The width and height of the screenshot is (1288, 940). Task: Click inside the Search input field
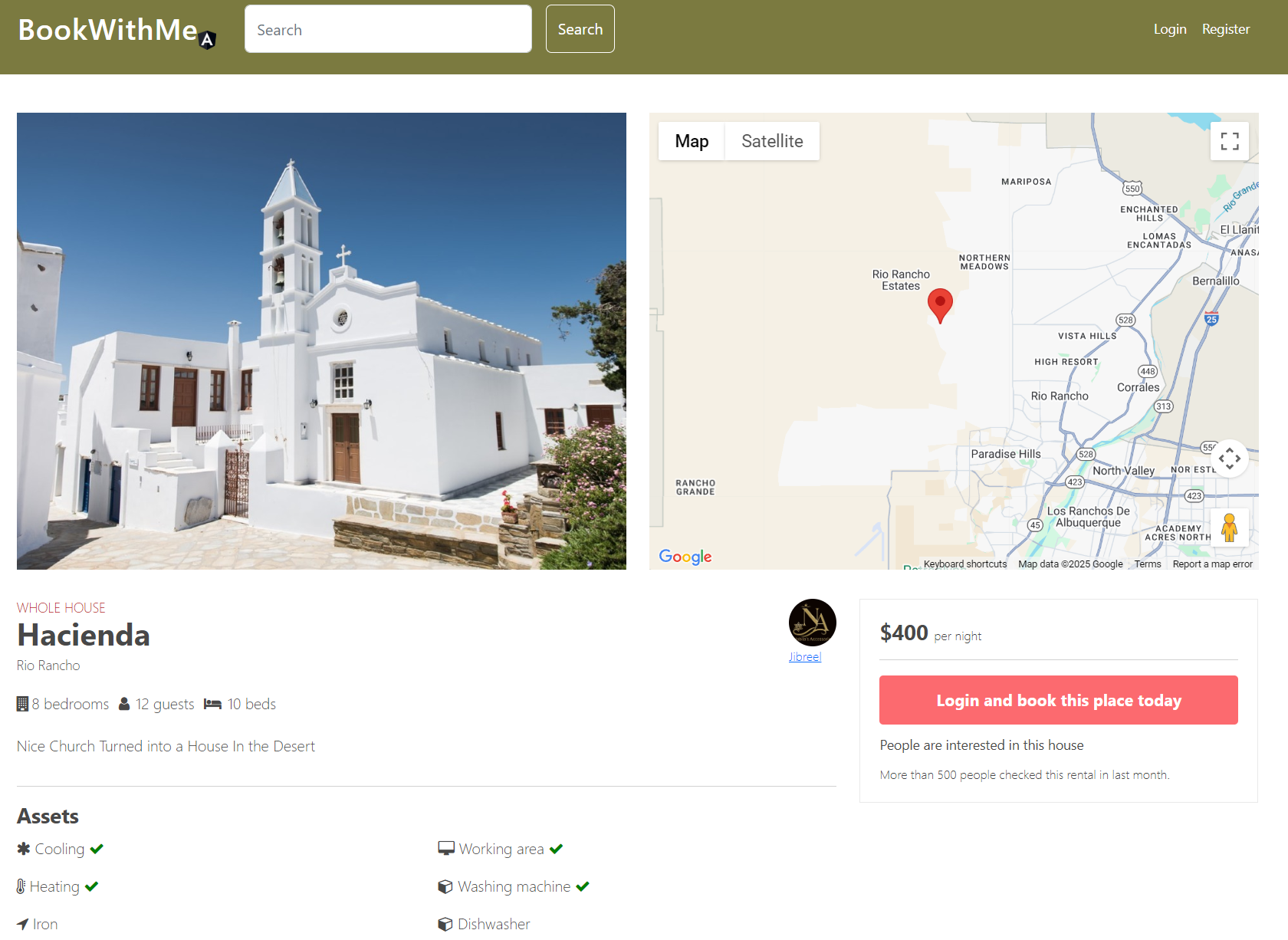click(387, 28)
